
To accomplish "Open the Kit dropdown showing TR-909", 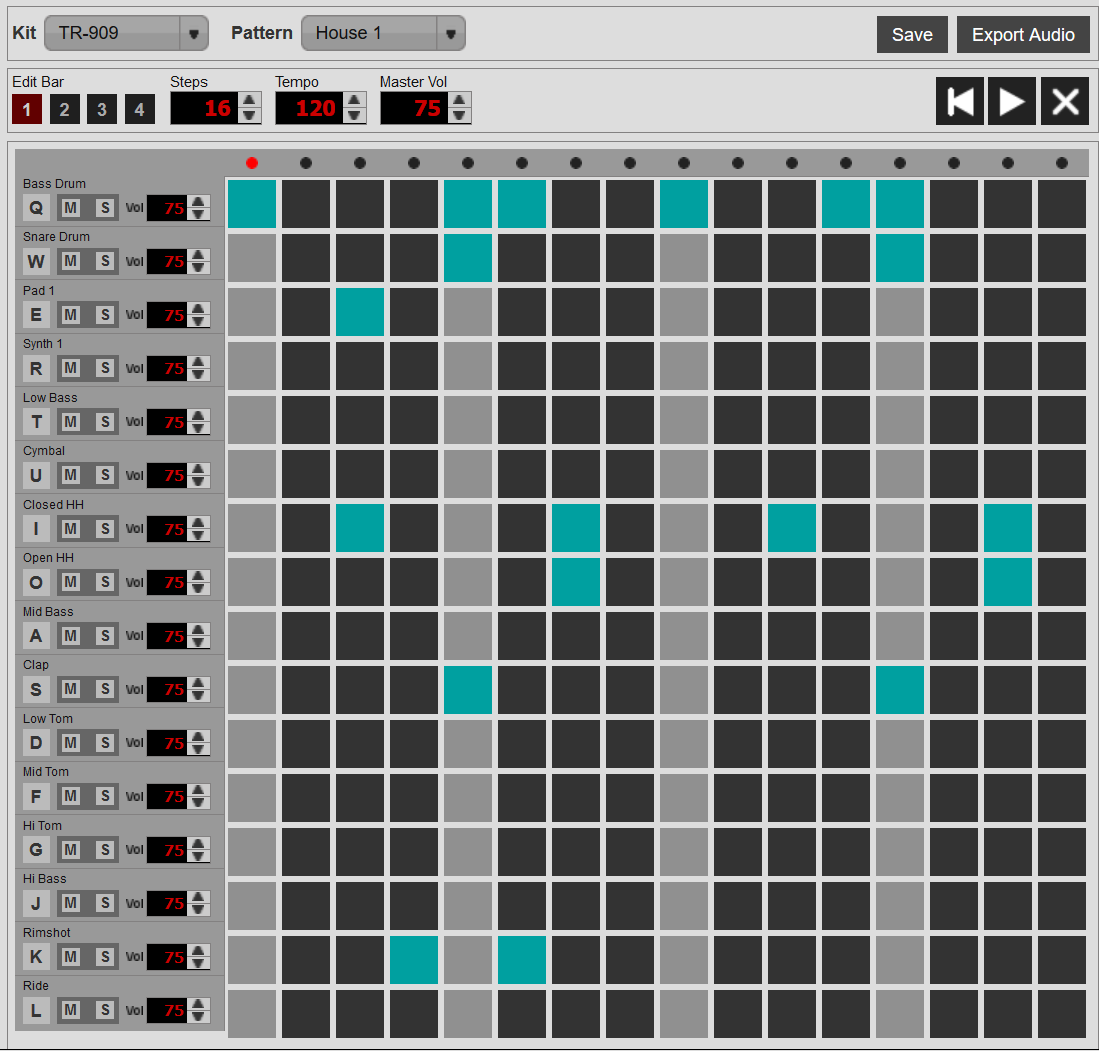I will 126,33.
